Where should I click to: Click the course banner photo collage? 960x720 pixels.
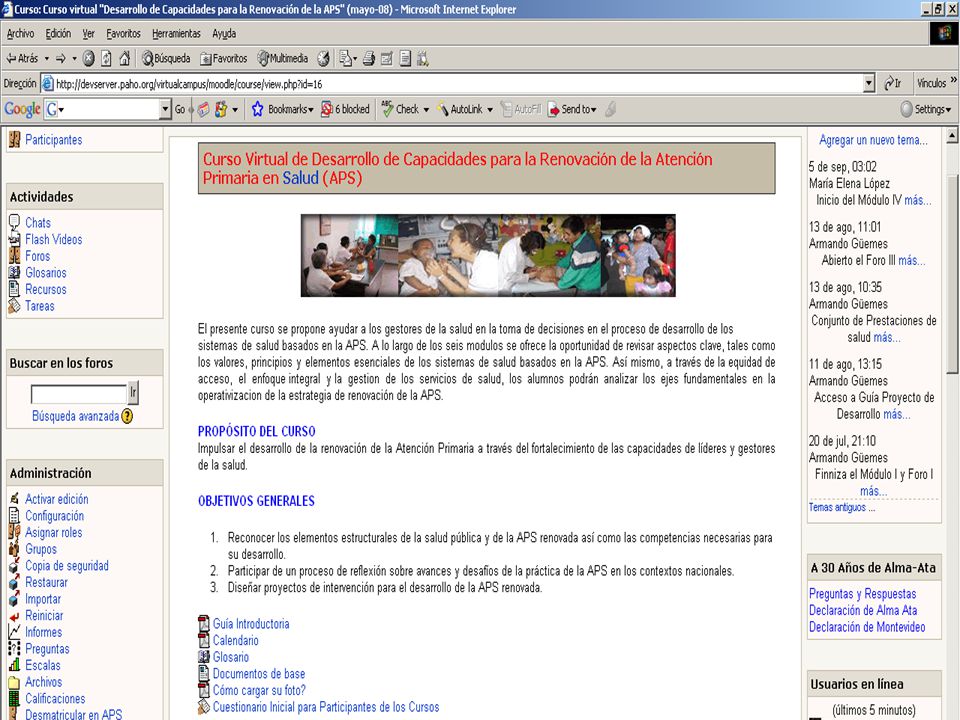click(488, 255)
